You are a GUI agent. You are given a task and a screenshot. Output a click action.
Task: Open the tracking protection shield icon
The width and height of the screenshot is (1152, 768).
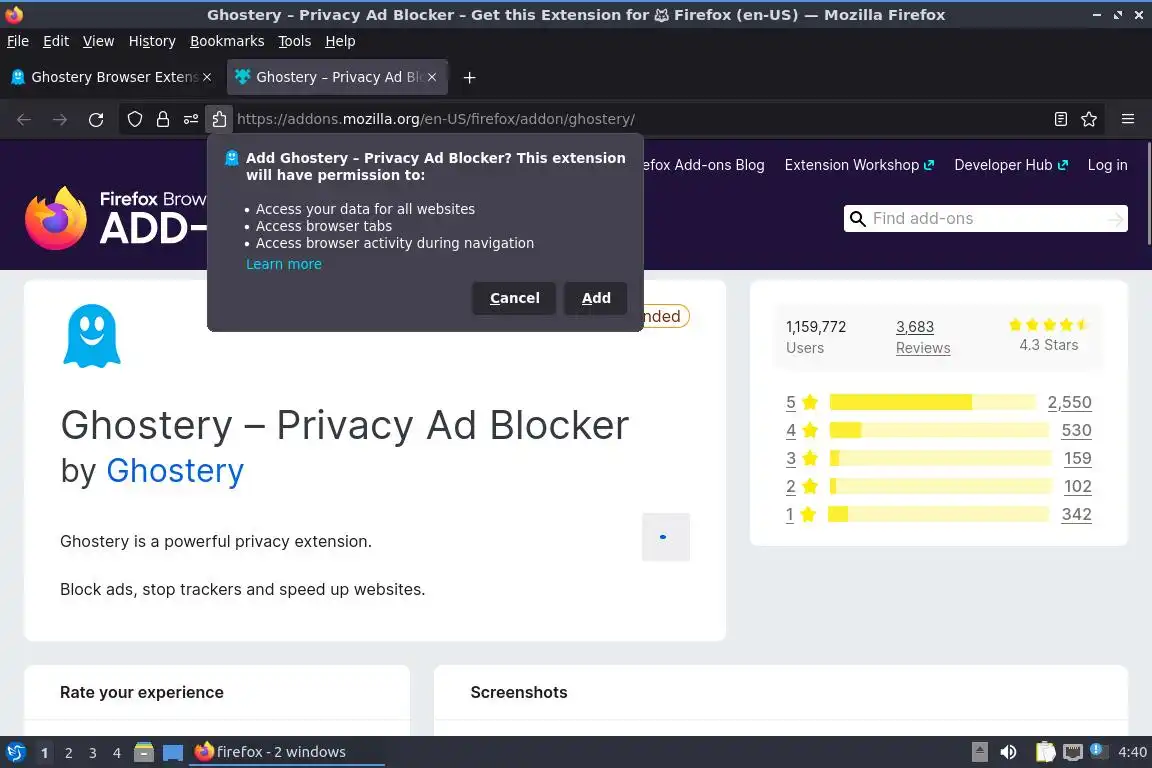tap(134, 119)
